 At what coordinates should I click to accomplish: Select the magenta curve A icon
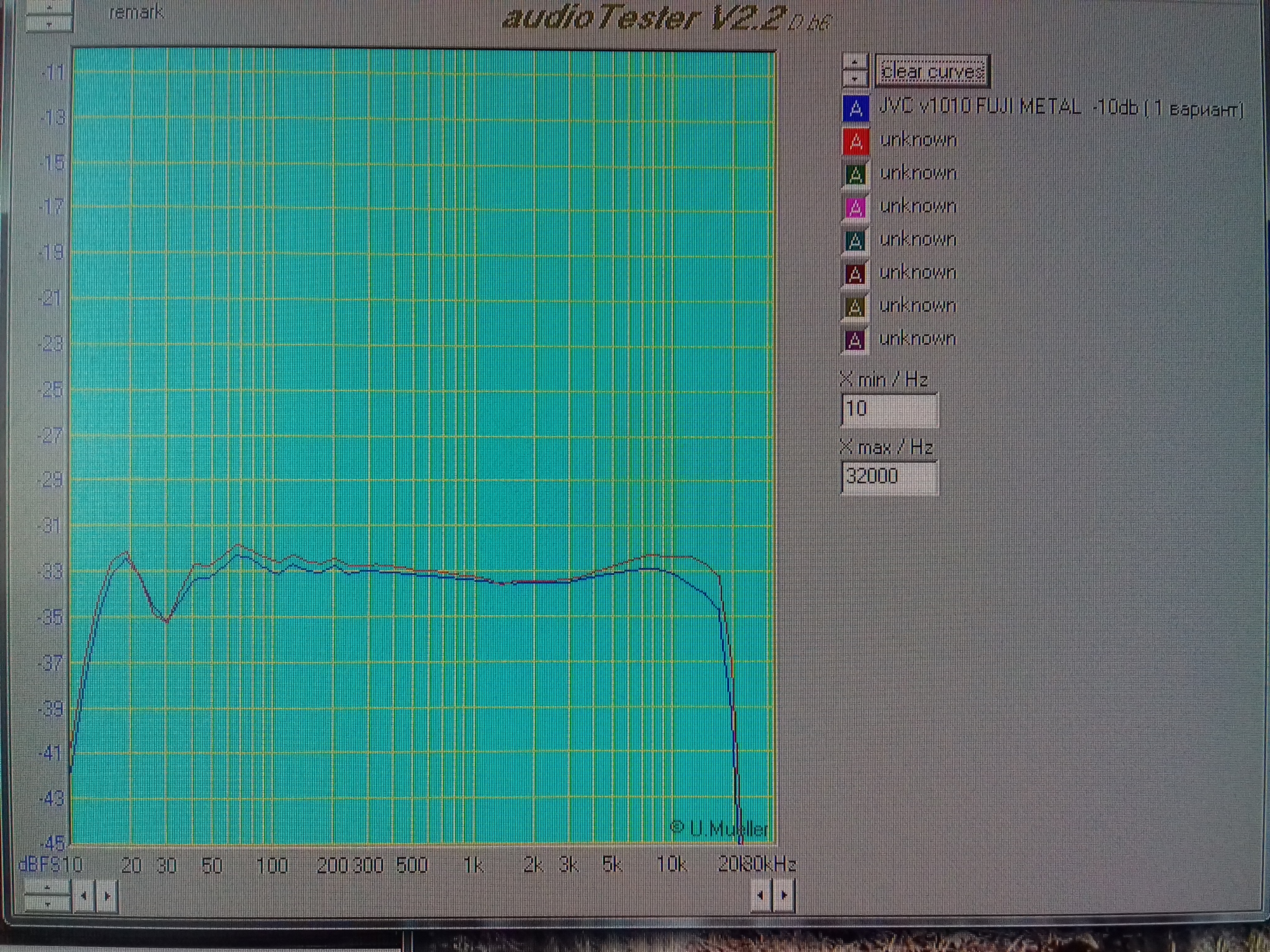(855, 208)
